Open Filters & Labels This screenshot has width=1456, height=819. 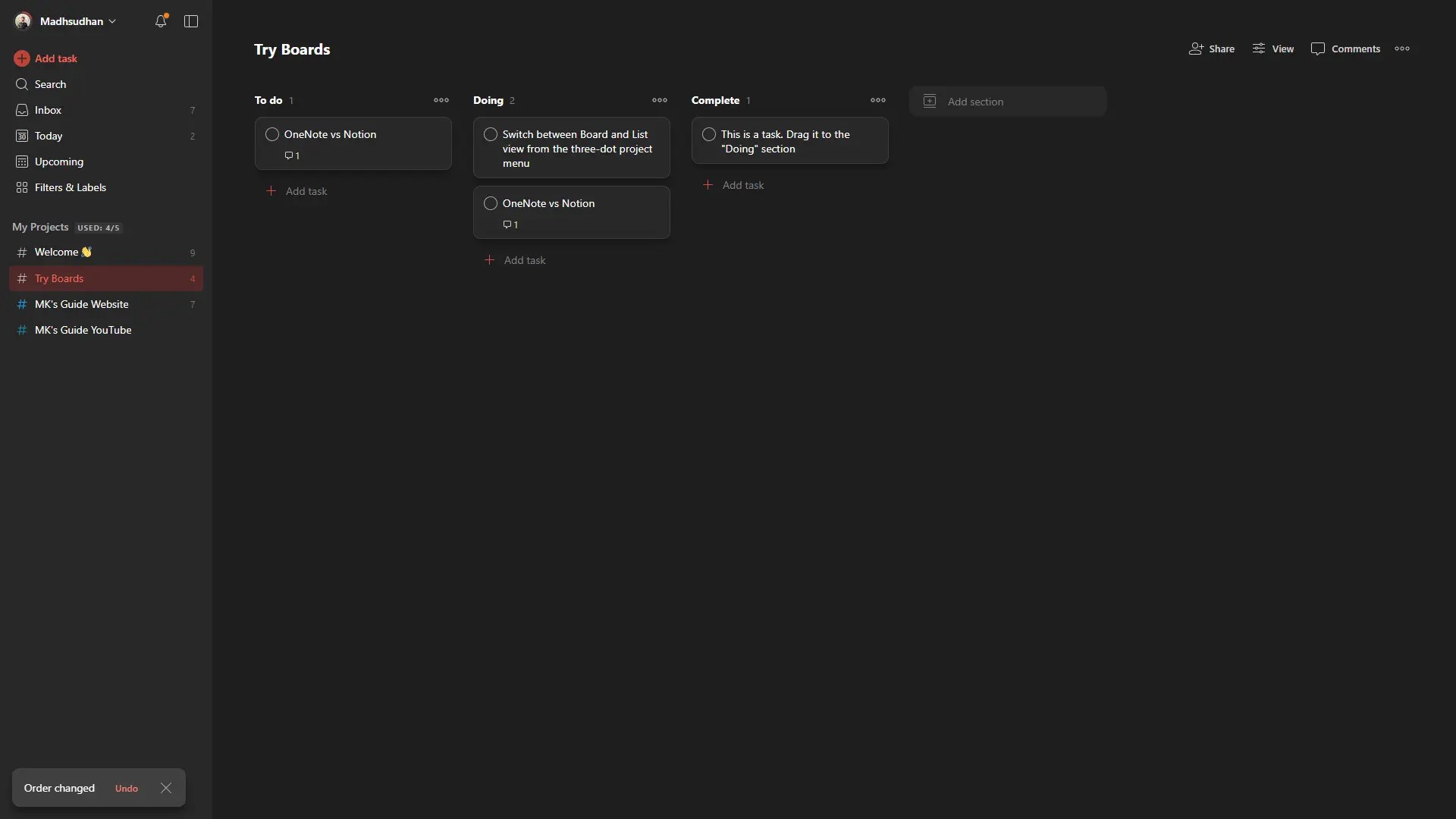[71, 187]
